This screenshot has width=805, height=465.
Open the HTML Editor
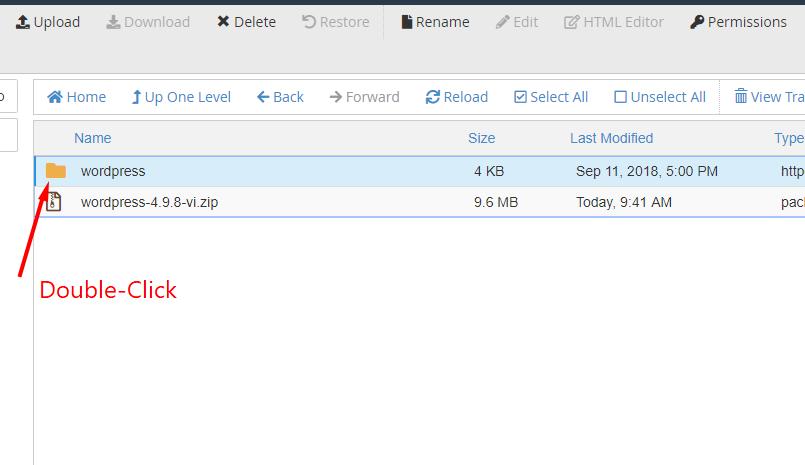(x=614, y=22)
